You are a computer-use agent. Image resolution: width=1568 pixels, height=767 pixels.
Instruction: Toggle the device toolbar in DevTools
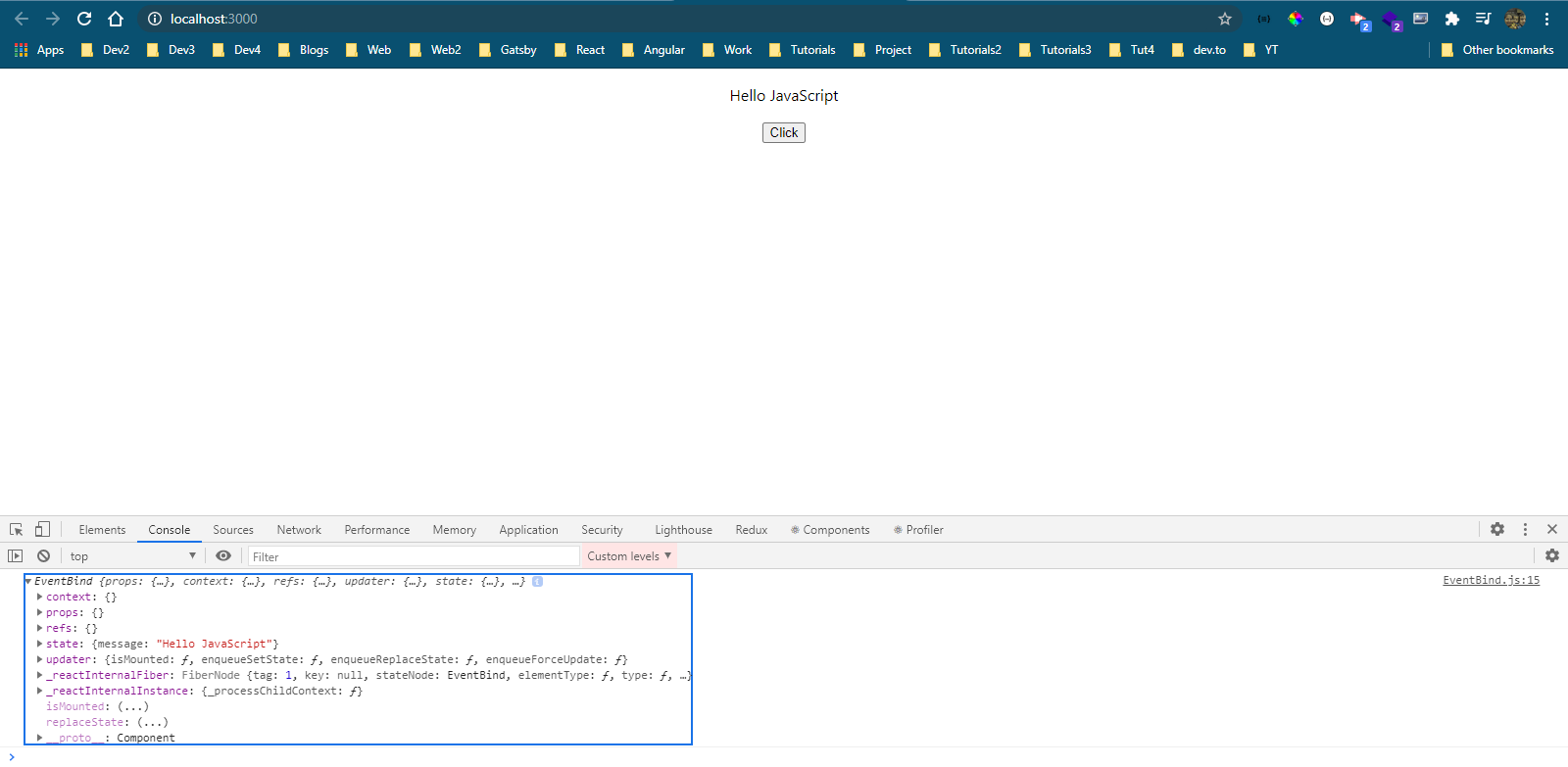tap(42, 529)
